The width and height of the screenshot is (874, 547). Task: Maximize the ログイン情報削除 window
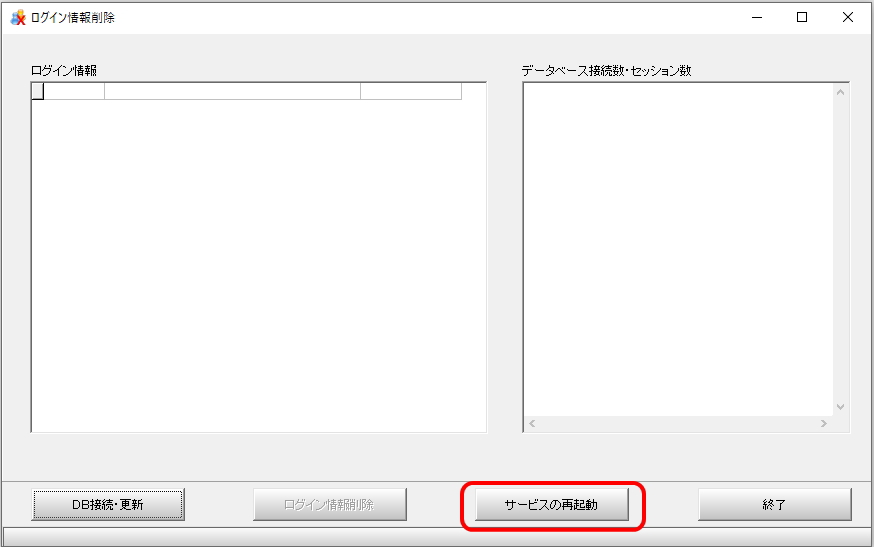click(802, 17)
